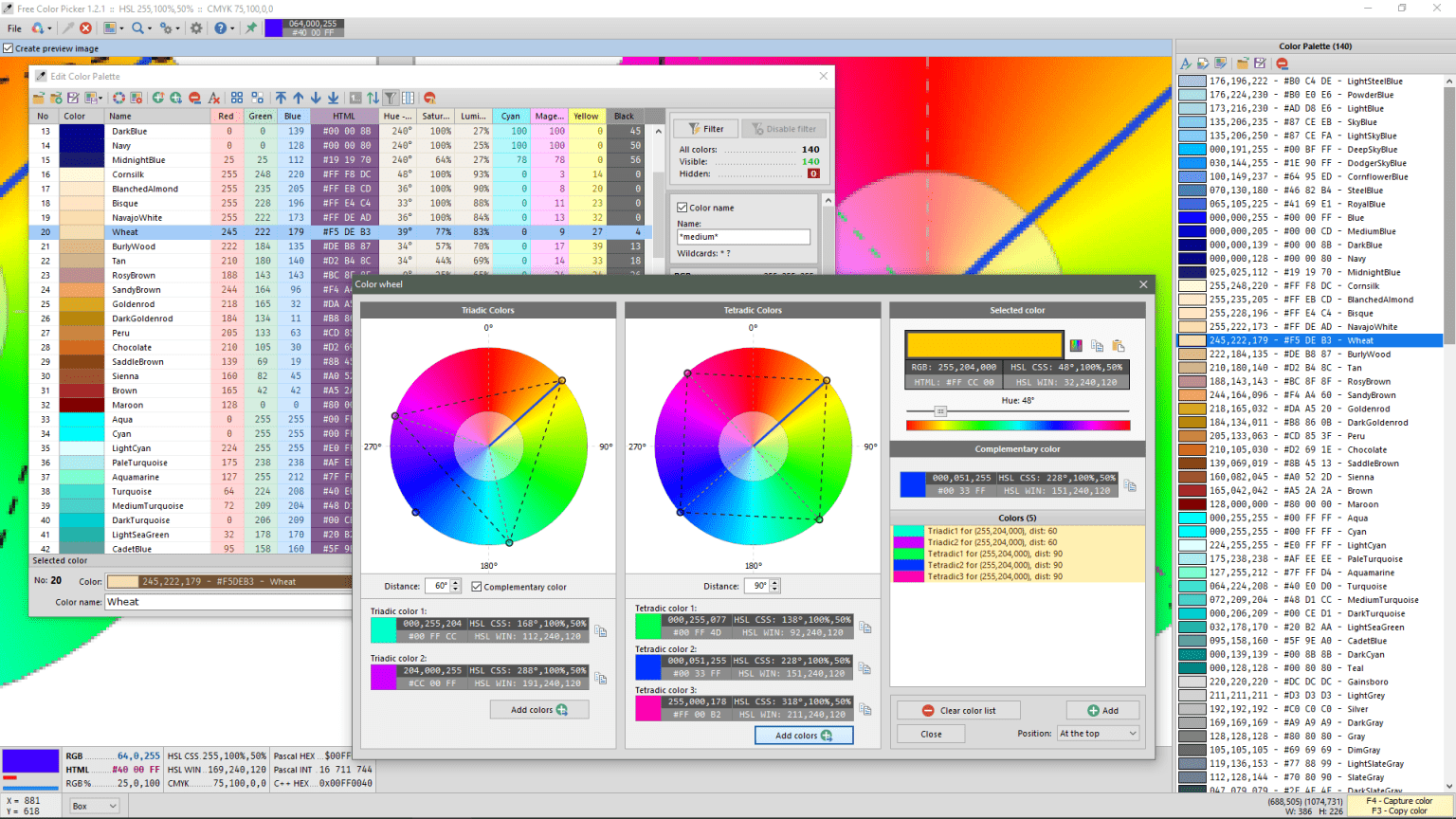The height and width of the screenshot is (819, 1456).
Task: Click Add colors under Tetradic Colors
Action: pyautogui.click(x=804, y=736)
